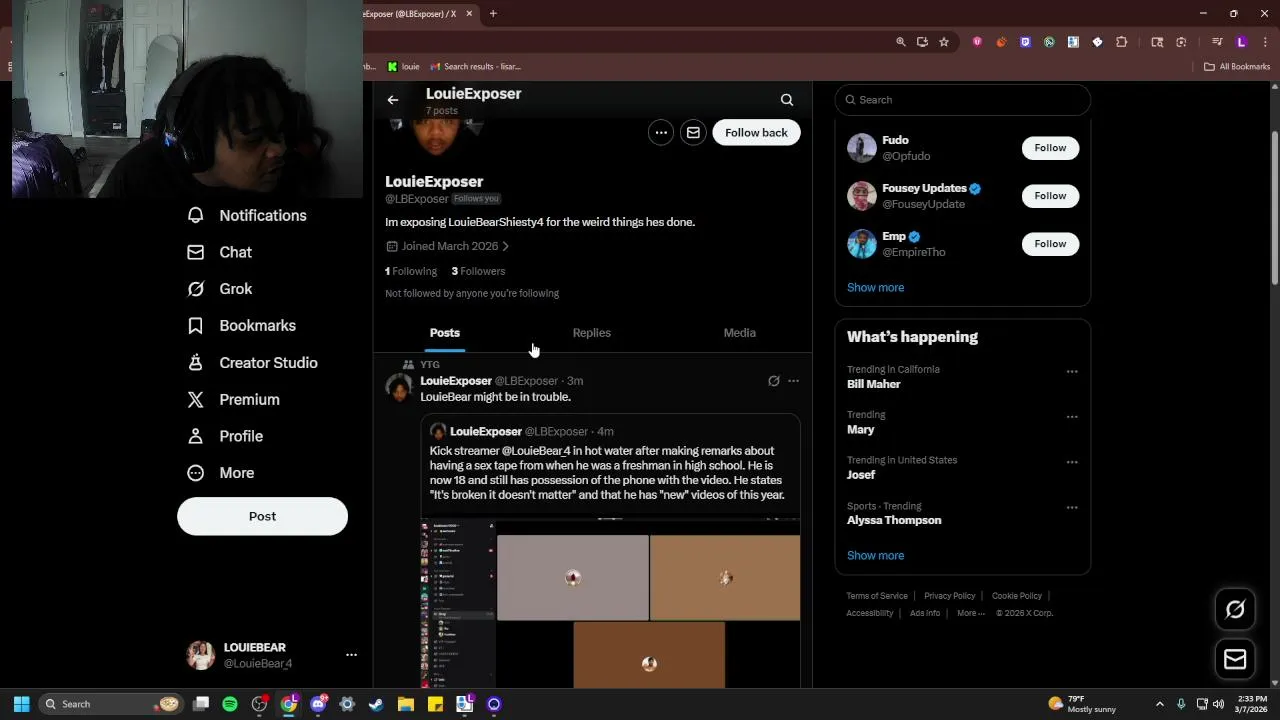
Task: Open the Alyssa Thompson trending topic
Action: tap(894, 520)
